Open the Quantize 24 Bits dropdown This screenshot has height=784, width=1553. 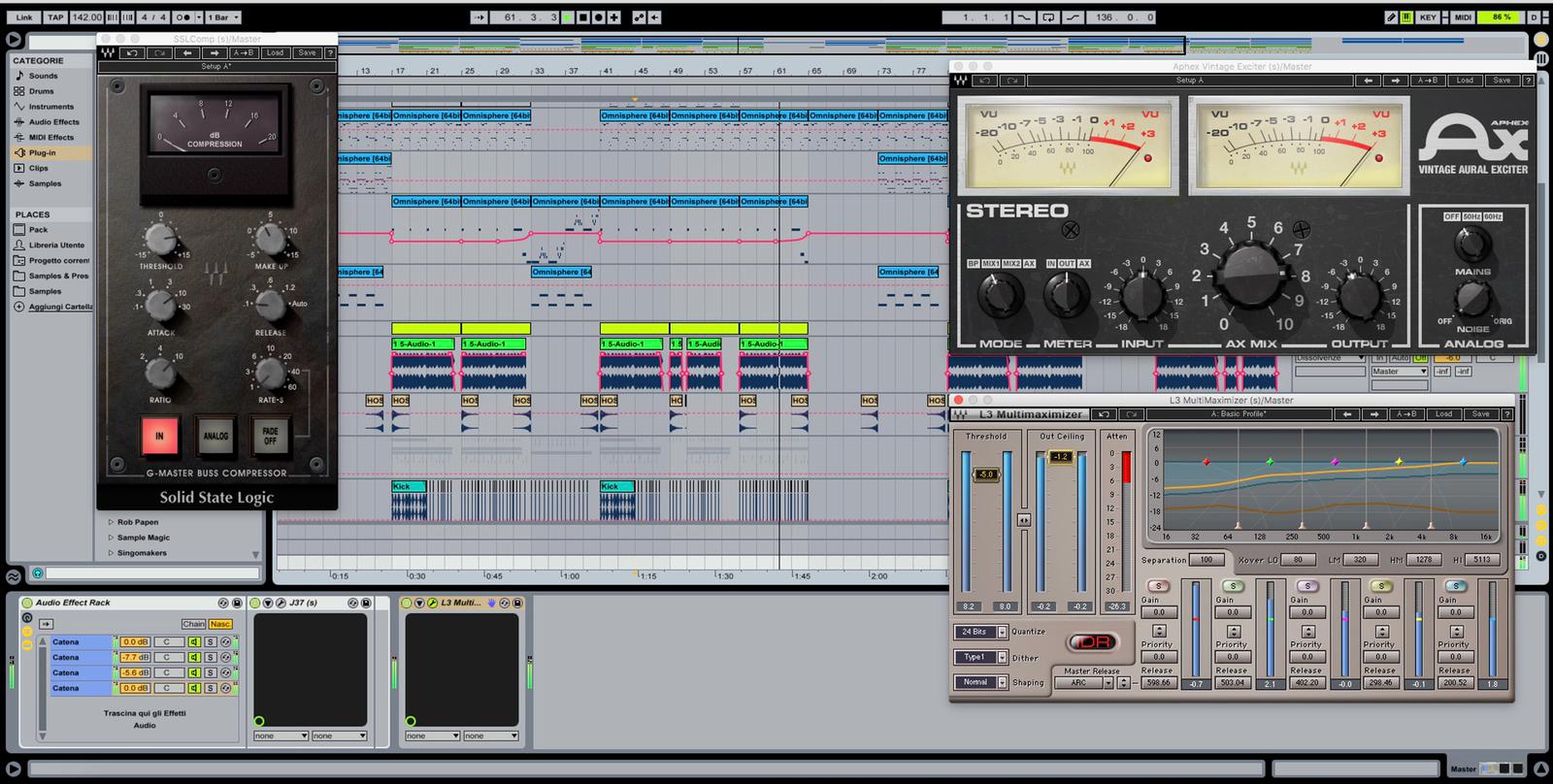pos(980,632)
